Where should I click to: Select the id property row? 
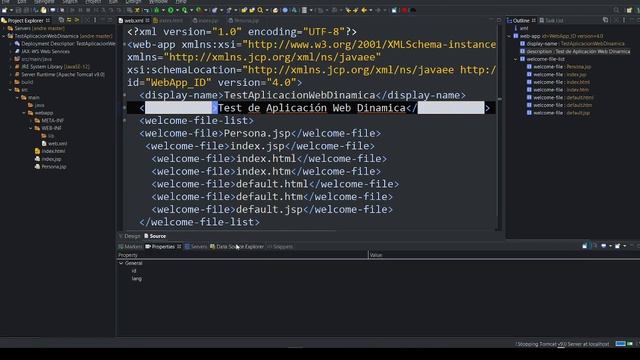(134, 271)
